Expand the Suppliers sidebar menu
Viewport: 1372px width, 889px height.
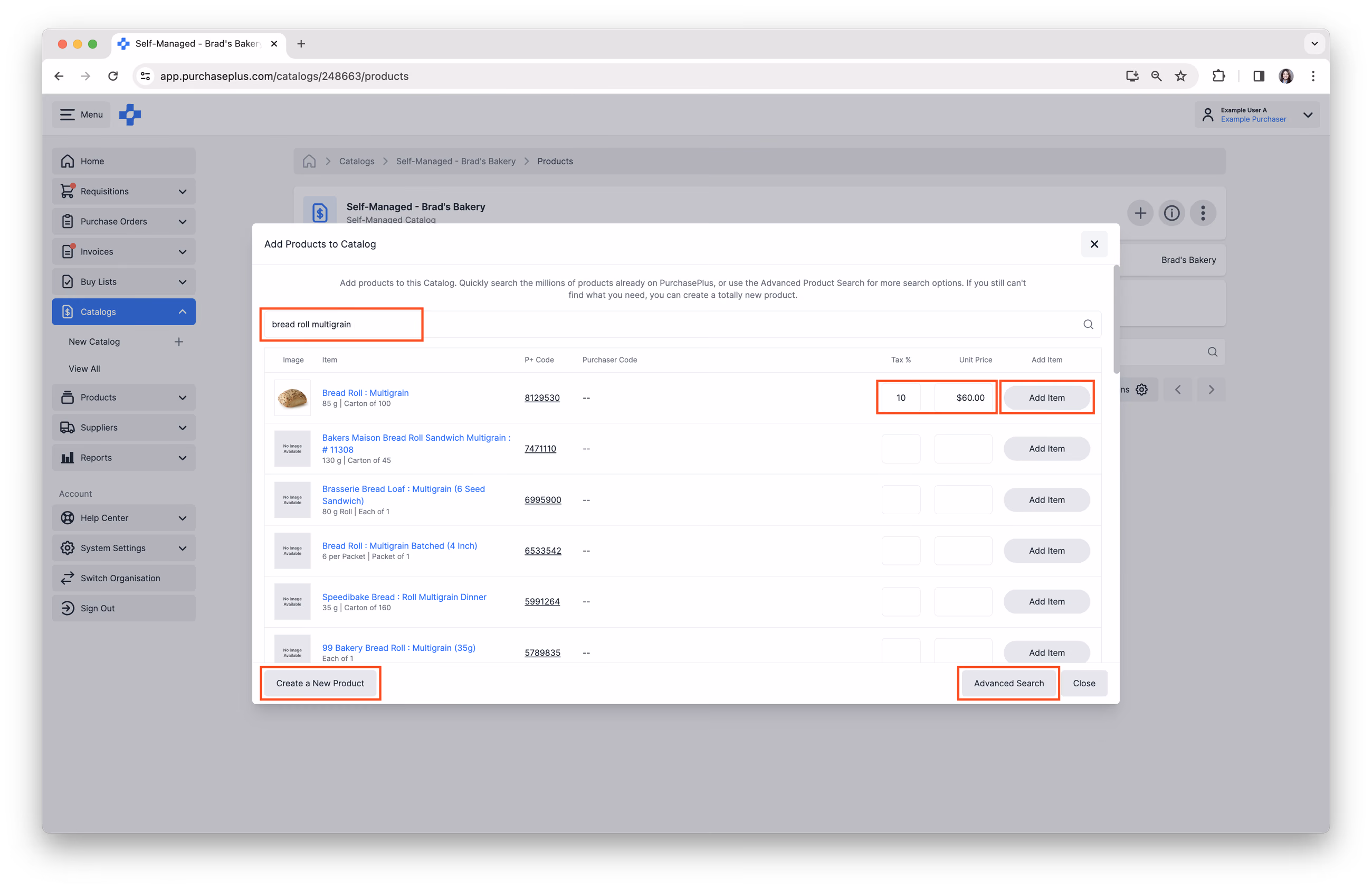pos(123,427)
